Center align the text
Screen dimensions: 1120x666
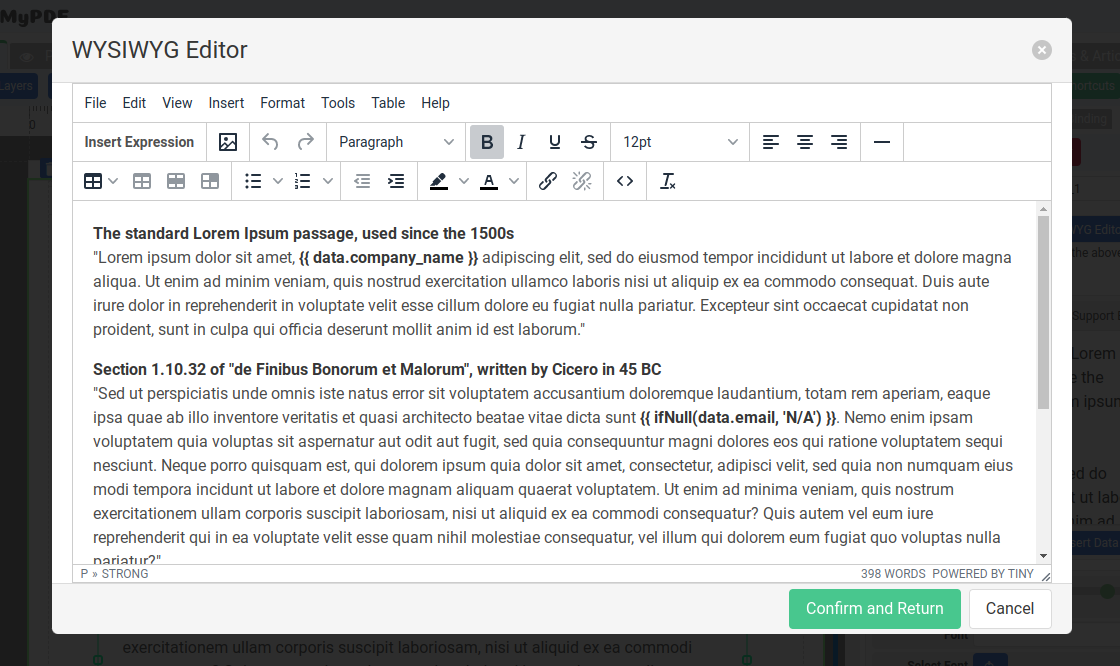pos(805,142)
